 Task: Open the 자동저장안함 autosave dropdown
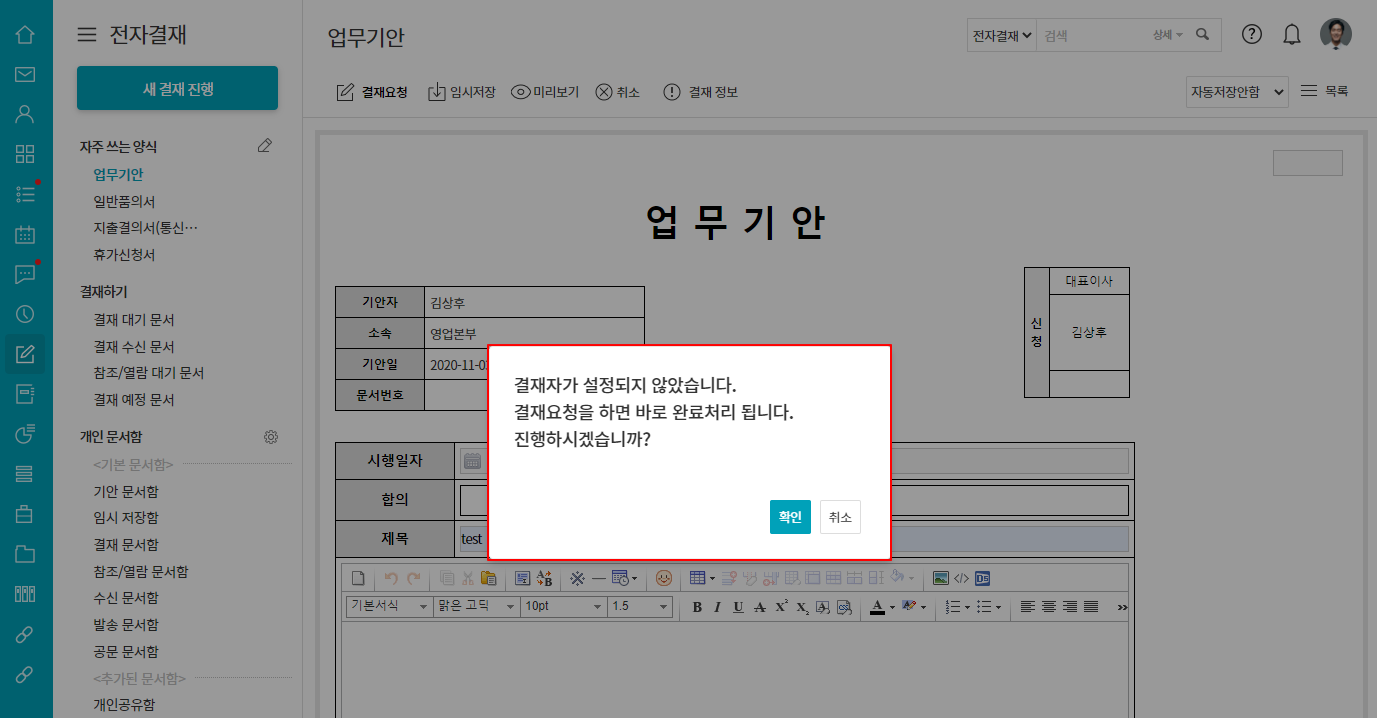[1236, 92]
